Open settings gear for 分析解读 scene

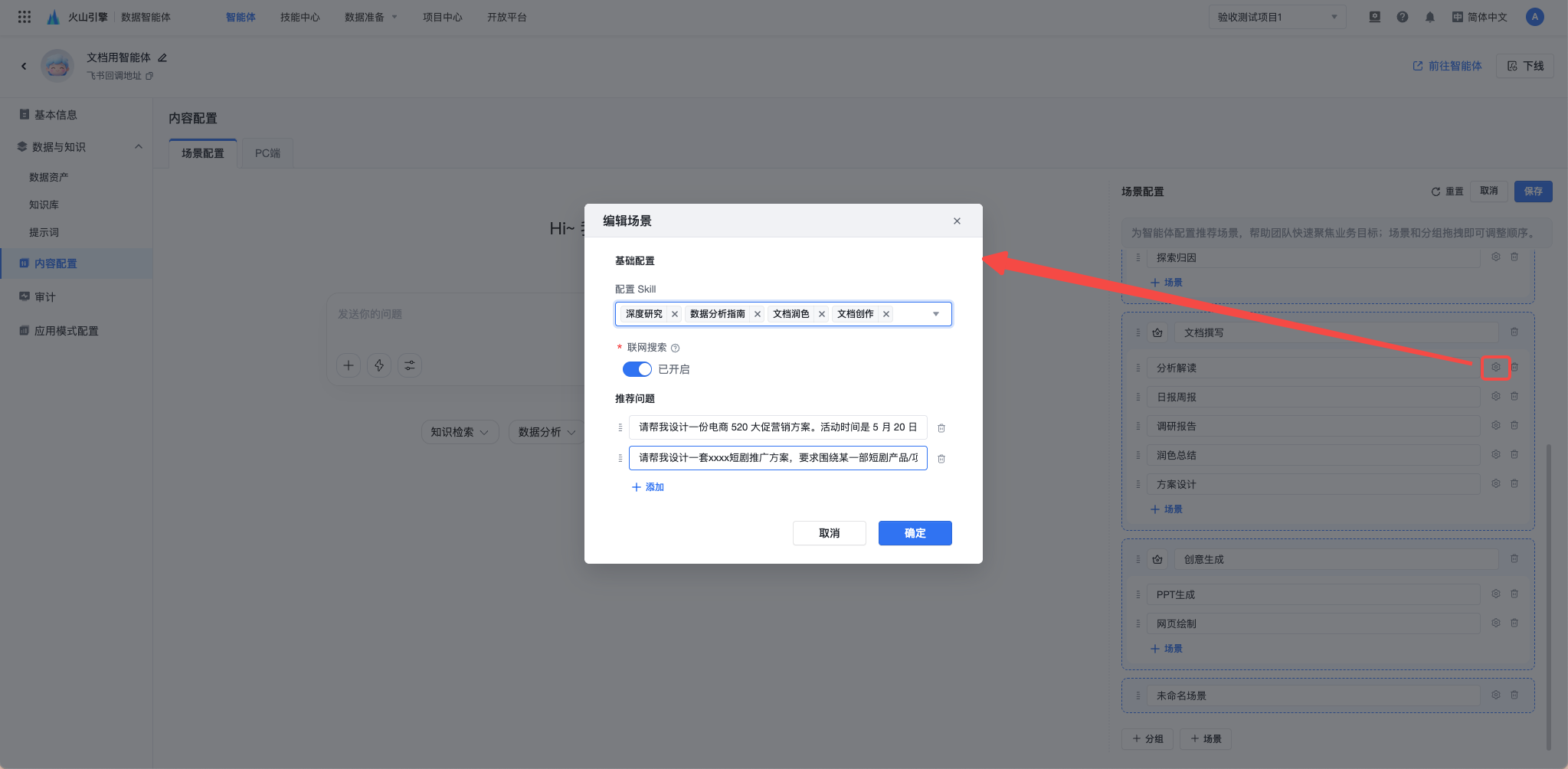click(1495, 368)
